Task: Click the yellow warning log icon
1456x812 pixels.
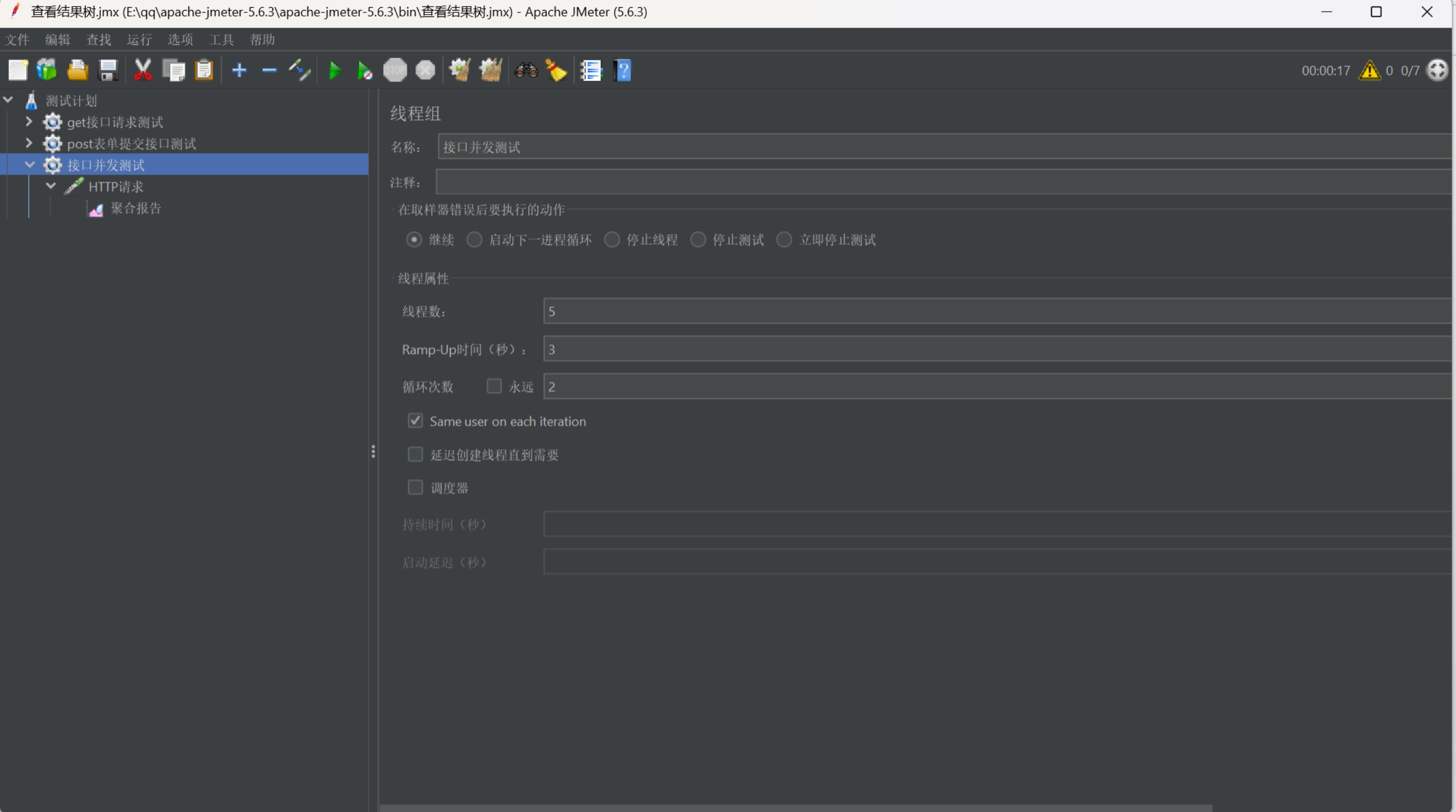Action: pyautogui.click(x=1369, y=70)
